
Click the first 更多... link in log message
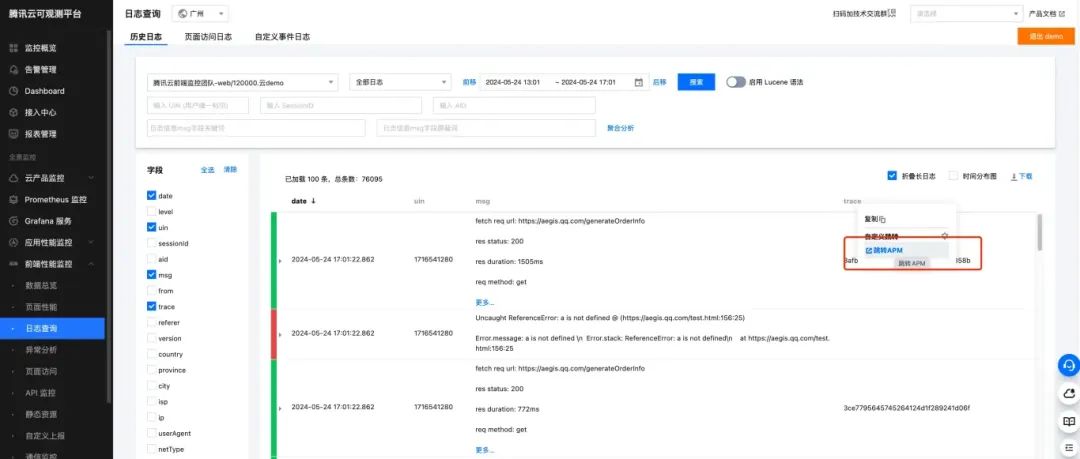(484, 302)
